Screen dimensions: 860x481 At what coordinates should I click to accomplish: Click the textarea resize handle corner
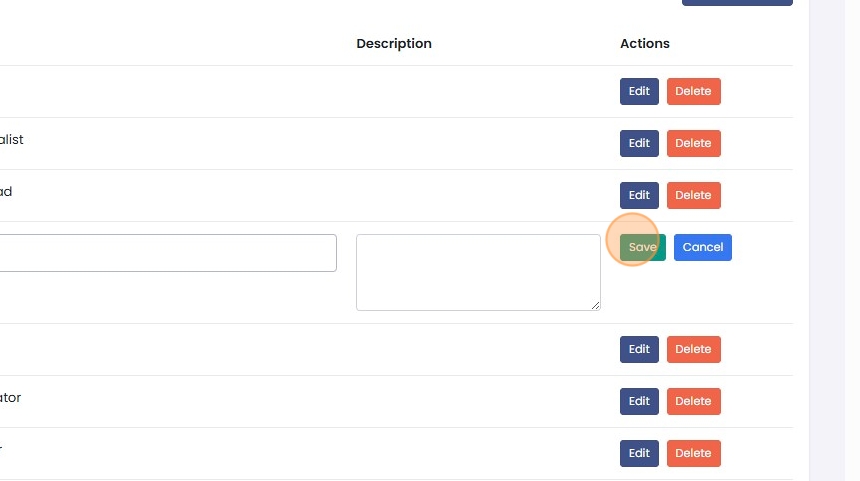point(596,306)
